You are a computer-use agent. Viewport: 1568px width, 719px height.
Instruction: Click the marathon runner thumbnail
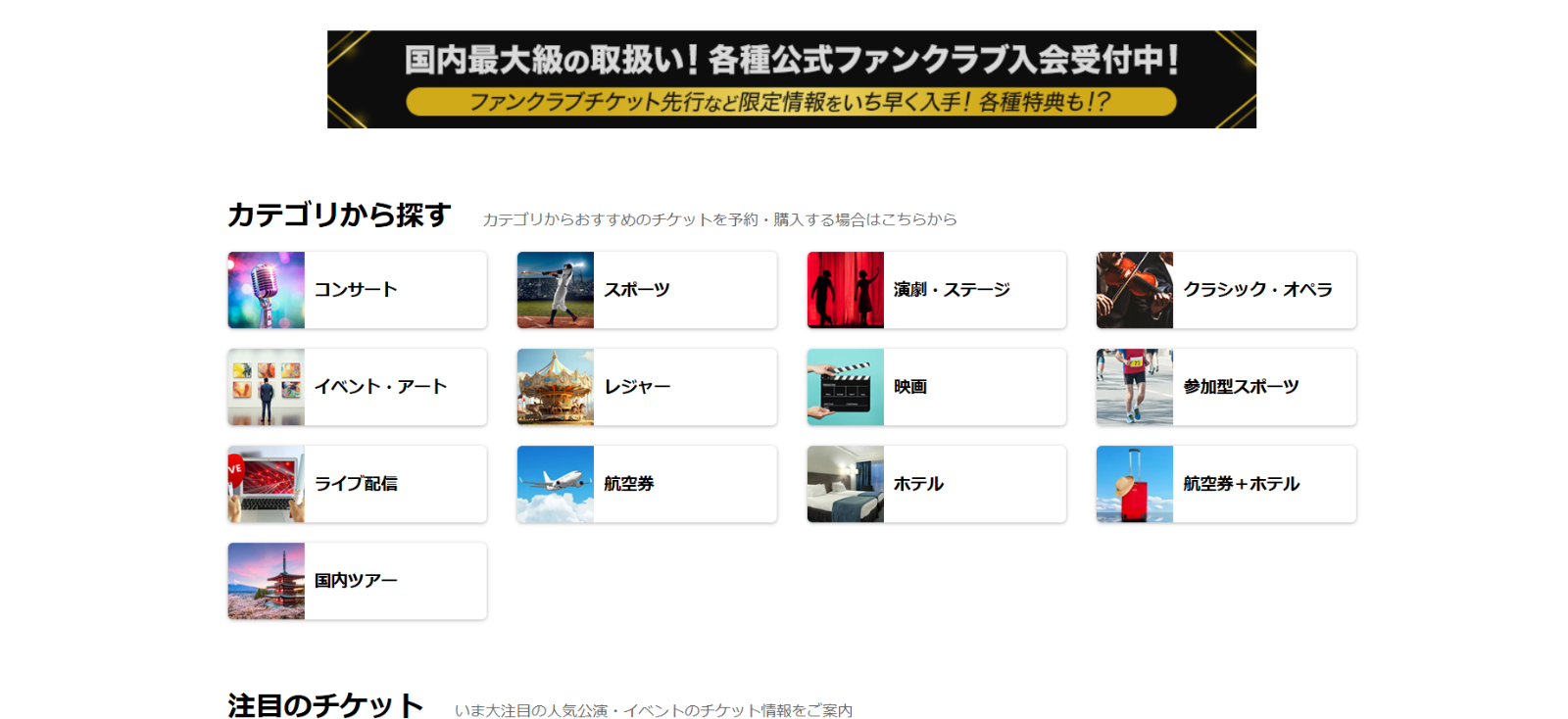point(1134,387)
